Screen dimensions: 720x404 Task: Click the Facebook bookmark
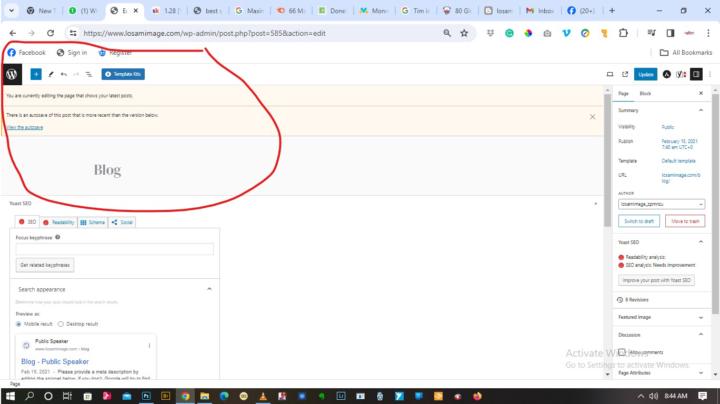[27, 53]
